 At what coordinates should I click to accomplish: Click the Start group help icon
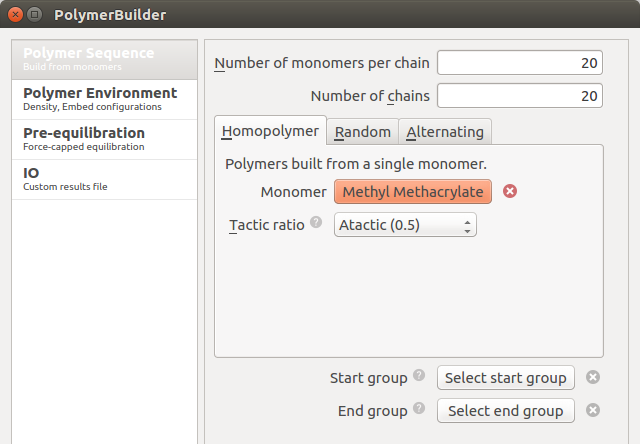click(419, 376)
